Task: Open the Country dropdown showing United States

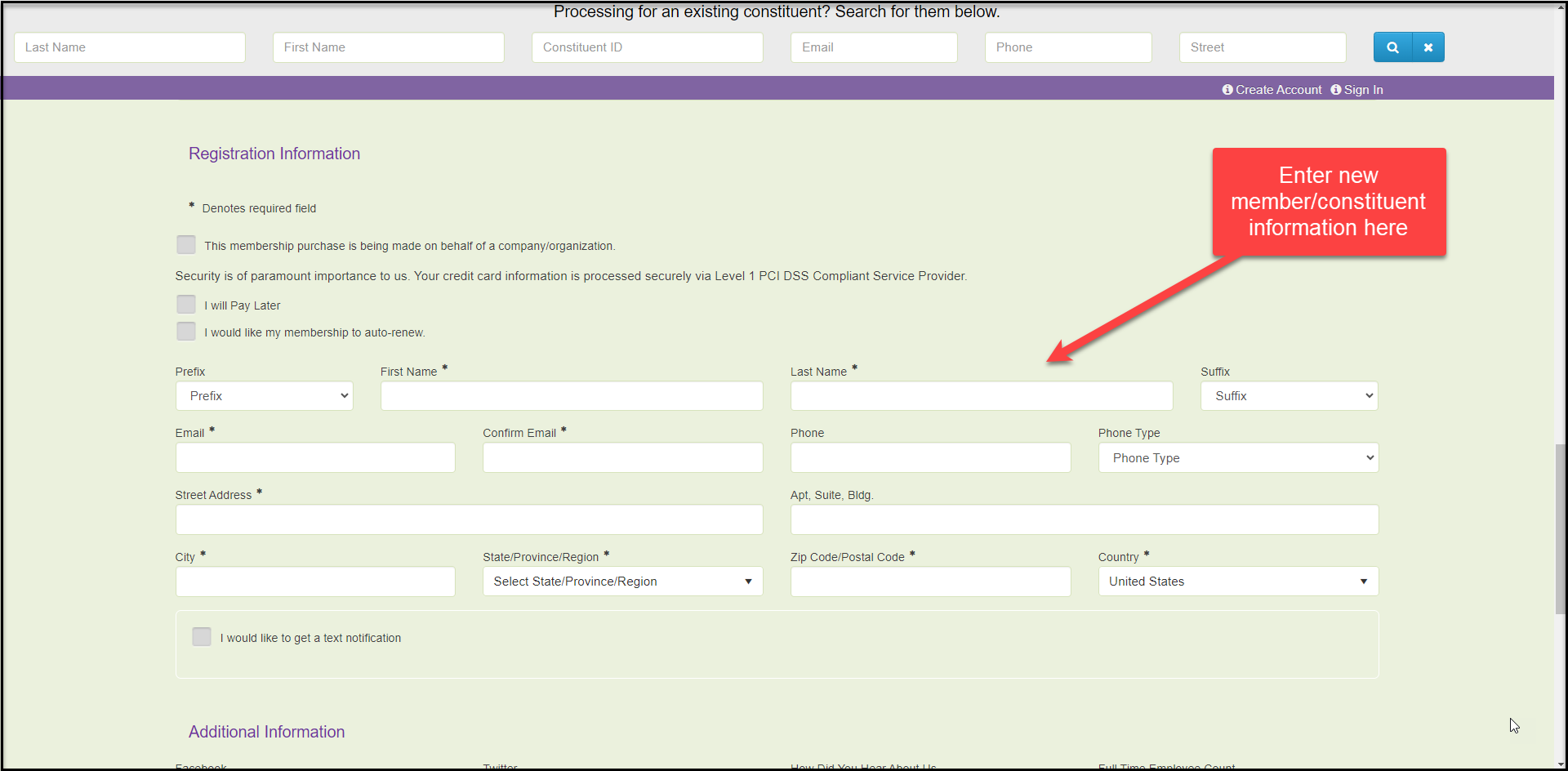Action: (1238, 582)
